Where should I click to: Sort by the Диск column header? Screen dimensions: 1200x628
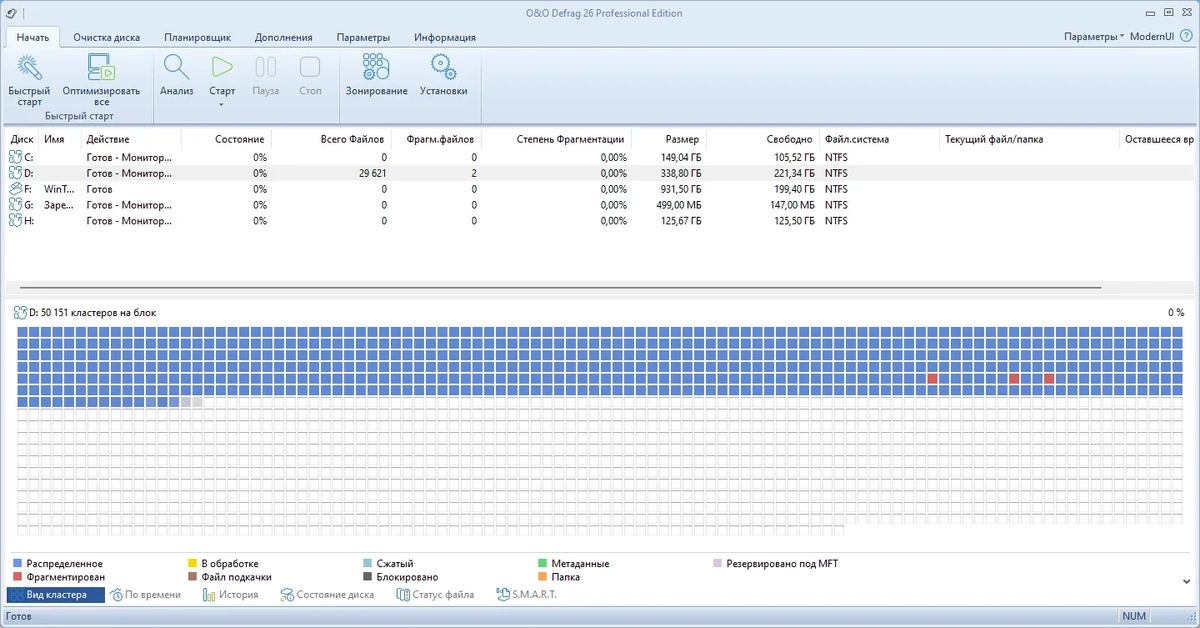tap(22, 139)
